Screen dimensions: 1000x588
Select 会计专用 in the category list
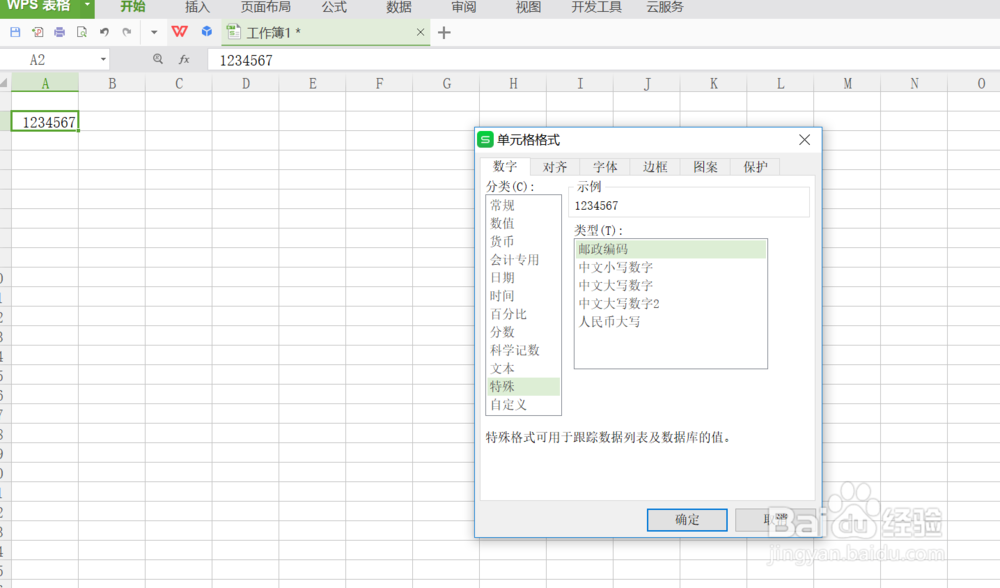pos(523,260)
